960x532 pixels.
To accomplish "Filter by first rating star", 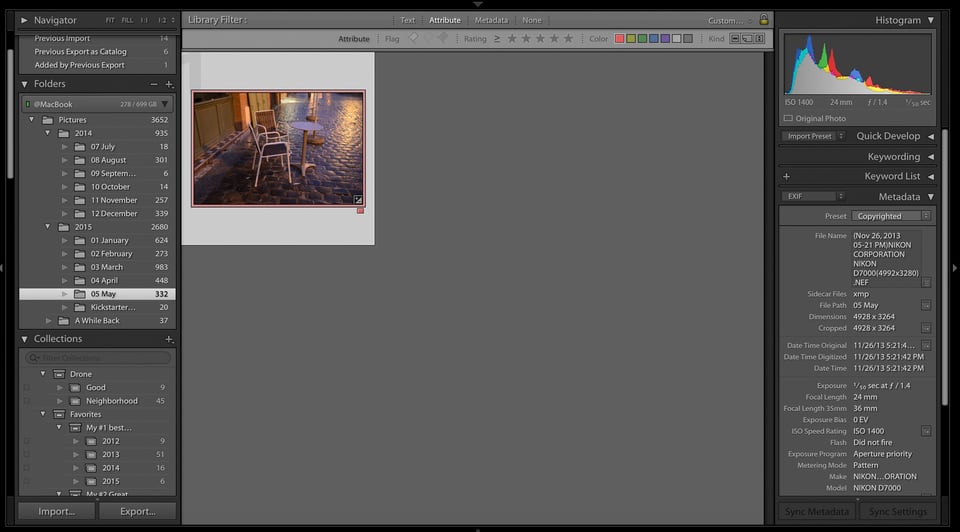I will 512,39.
